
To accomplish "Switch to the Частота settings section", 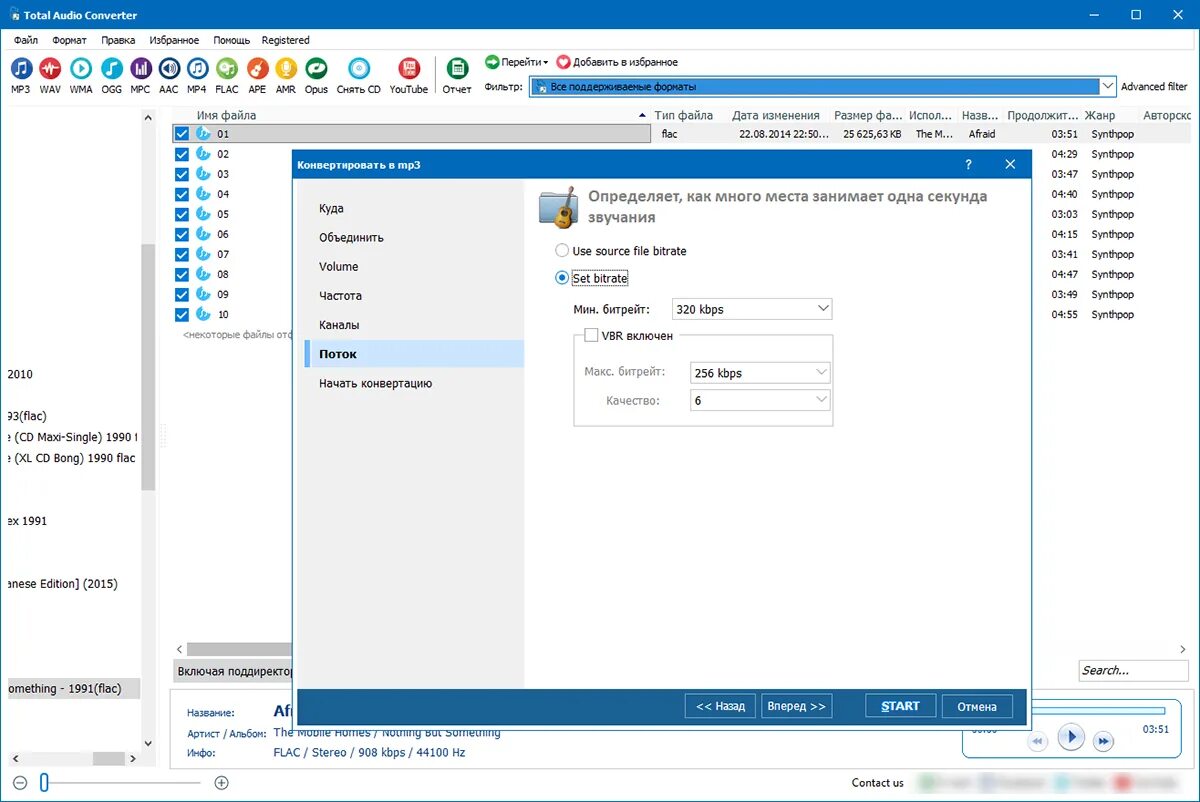I will (x=340, y=295).
